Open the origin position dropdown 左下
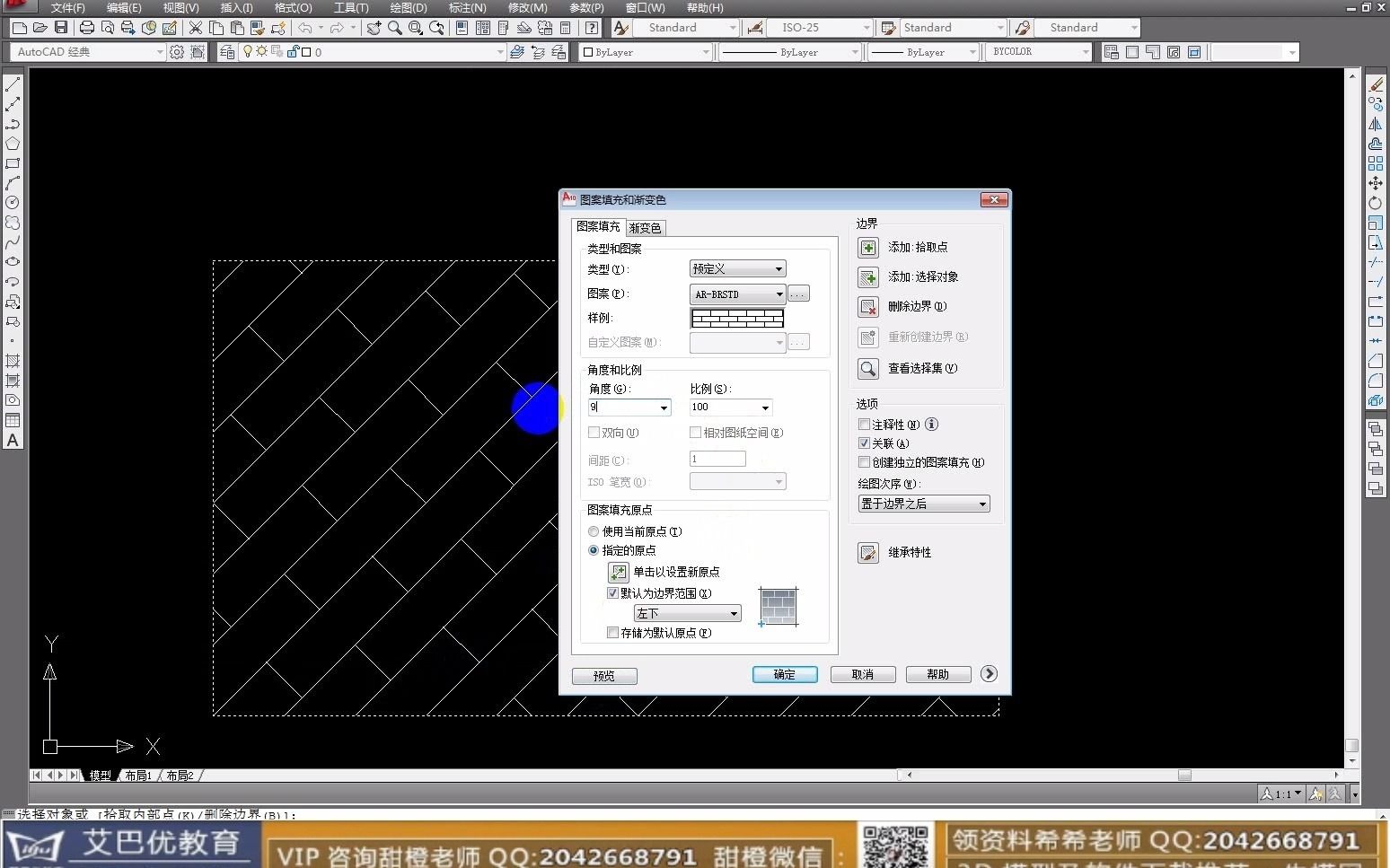The width and height of the screenshot is (1390, 868). (687, 613)
